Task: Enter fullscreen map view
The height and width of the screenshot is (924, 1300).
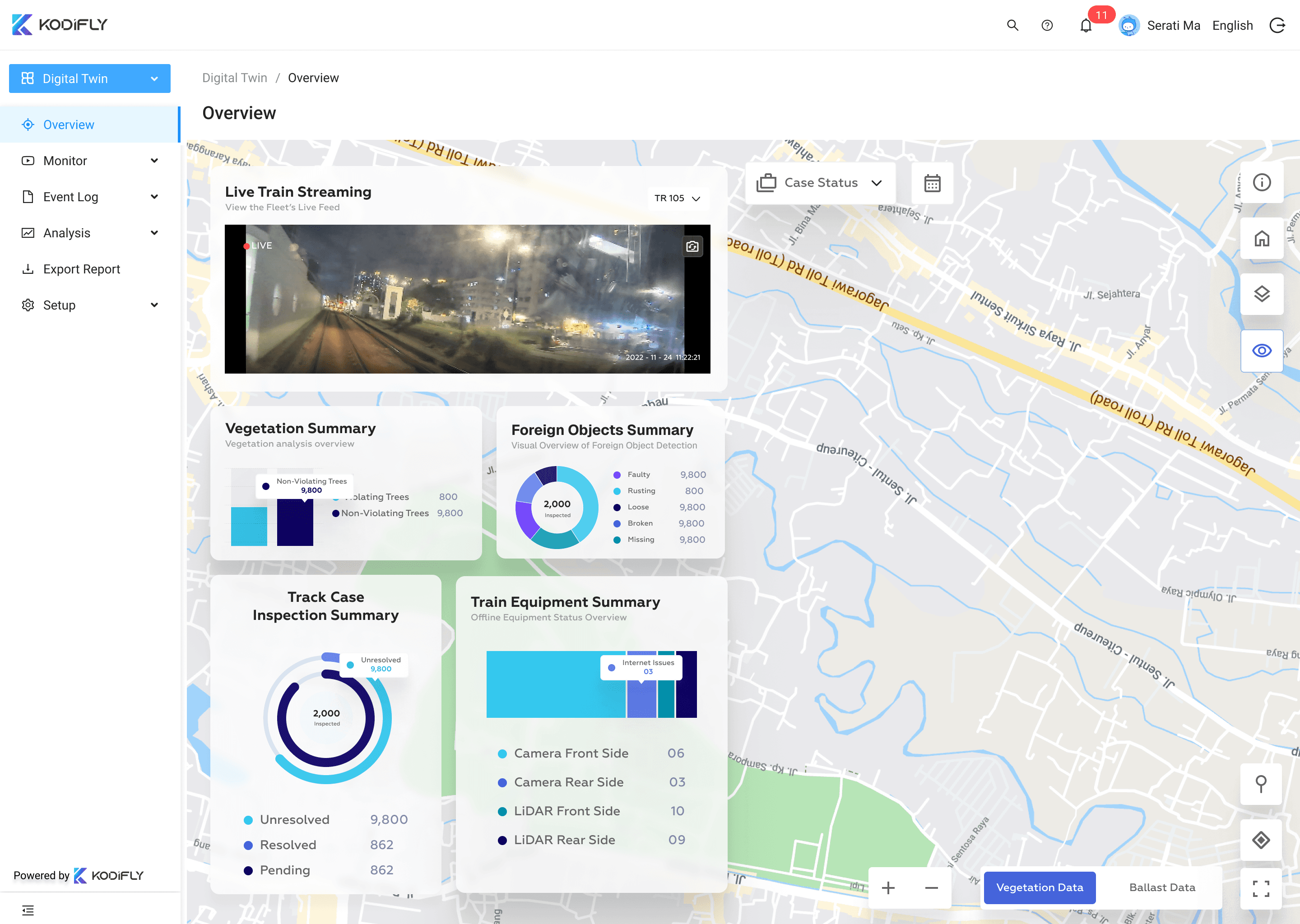Action: 1261,889
